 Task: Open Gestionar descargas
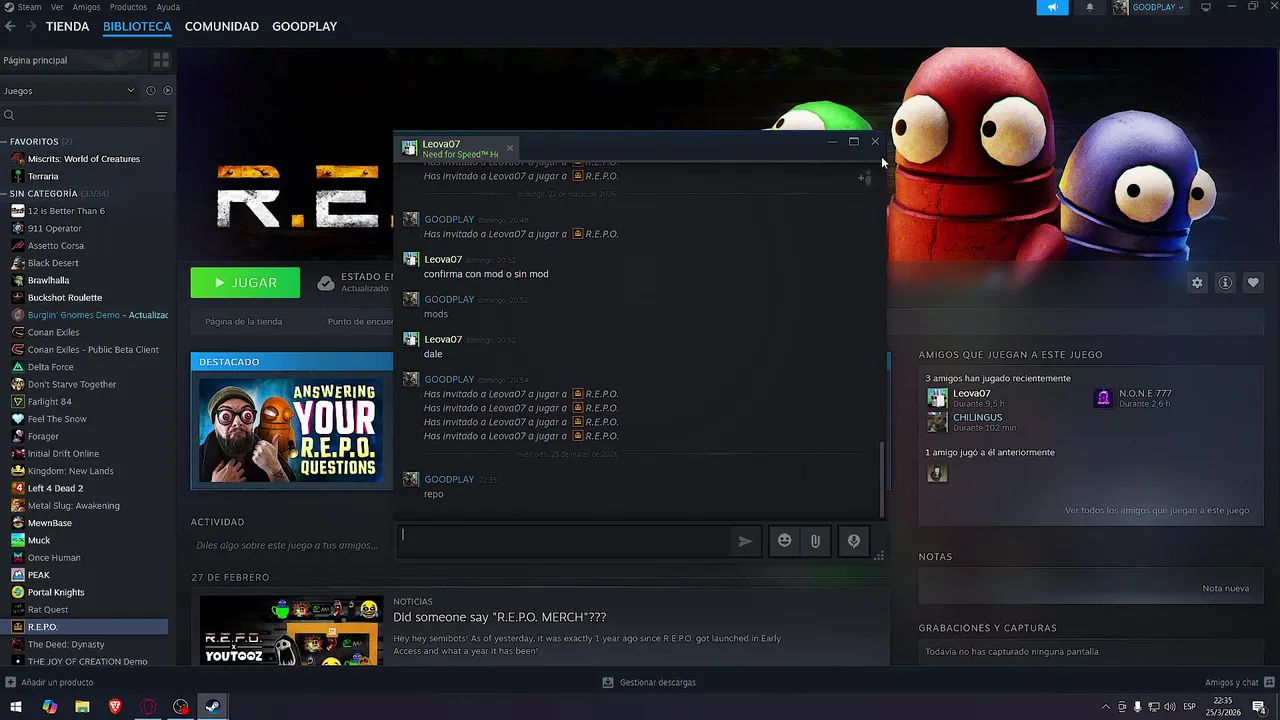pos(649,682)
